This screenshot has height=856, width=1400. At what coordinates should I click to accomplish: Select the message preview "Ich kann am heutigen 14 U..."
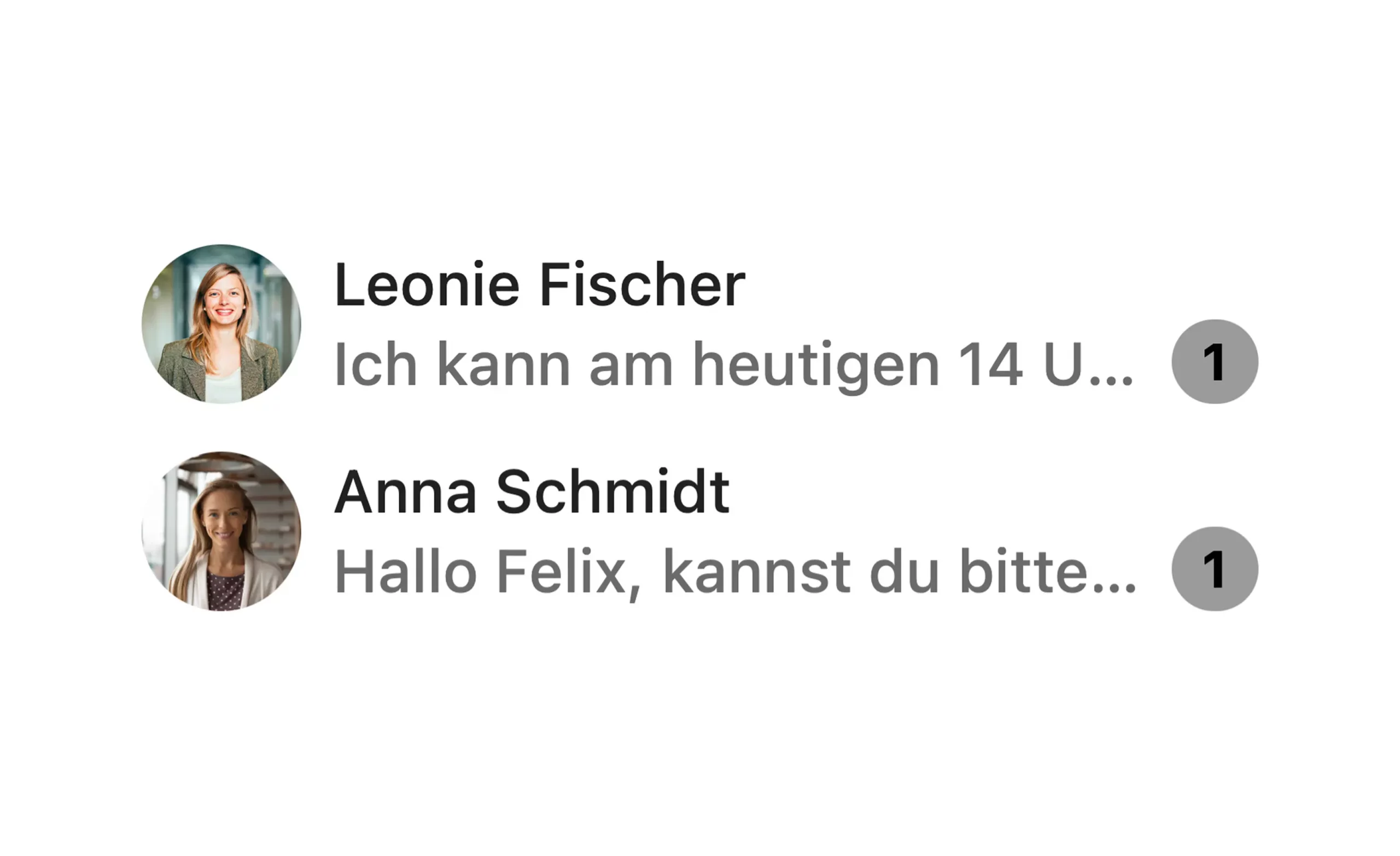(733, 364)
